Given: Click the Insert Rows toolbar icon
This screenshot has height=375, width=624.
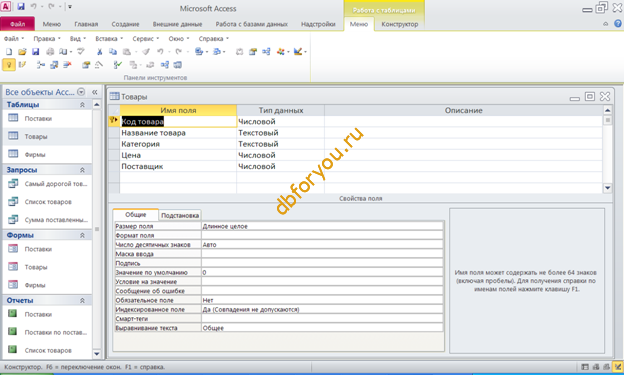Looking at the screenshot, I should [x=41, y=65].
